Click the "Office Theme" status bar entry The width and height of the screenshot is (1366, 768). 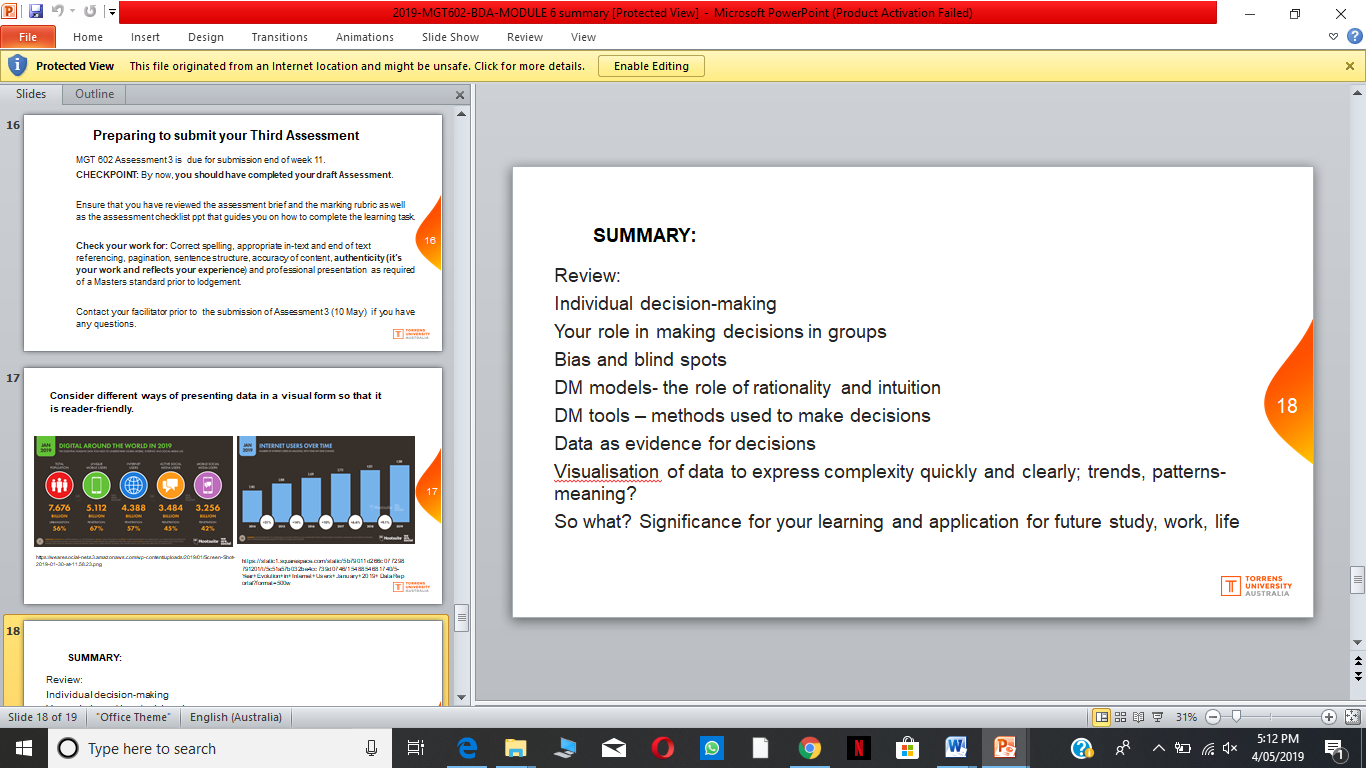click(133, 717)
